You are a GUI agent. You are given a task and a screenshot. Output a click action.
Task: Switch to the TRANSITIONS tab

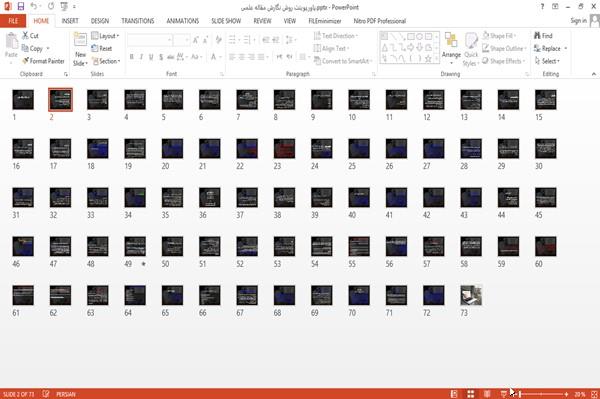138,21
